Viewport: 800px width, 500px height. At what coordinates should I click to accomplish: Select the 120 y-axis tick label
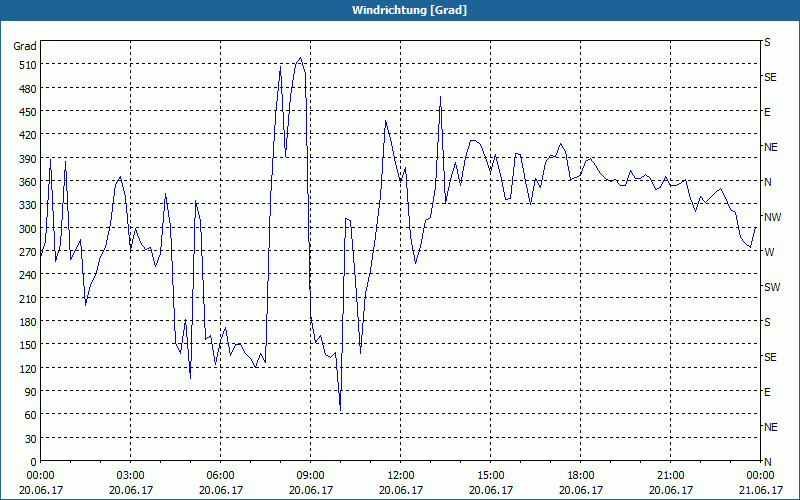(x=28, y=368)
